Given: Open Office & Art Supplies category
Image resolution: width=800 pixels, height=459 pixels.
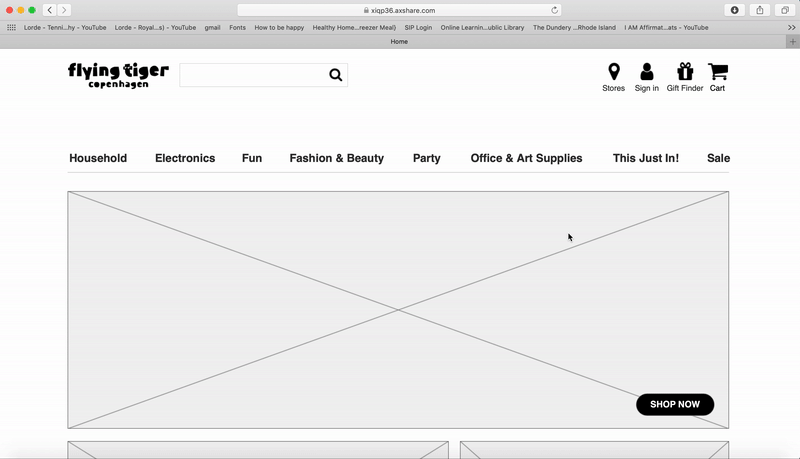Looking at the screenshot, I should click(527, 158).
